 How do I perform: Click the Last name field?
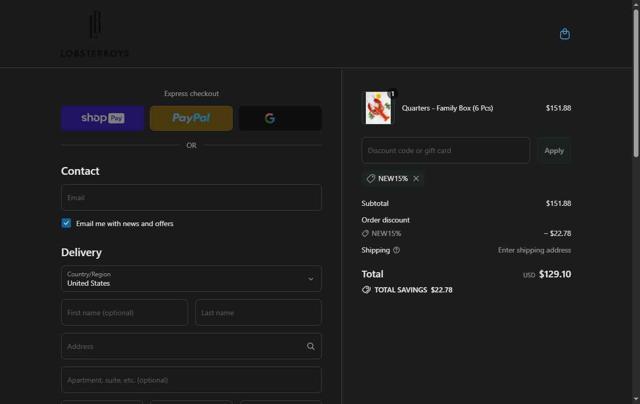[x=258, y=313]
